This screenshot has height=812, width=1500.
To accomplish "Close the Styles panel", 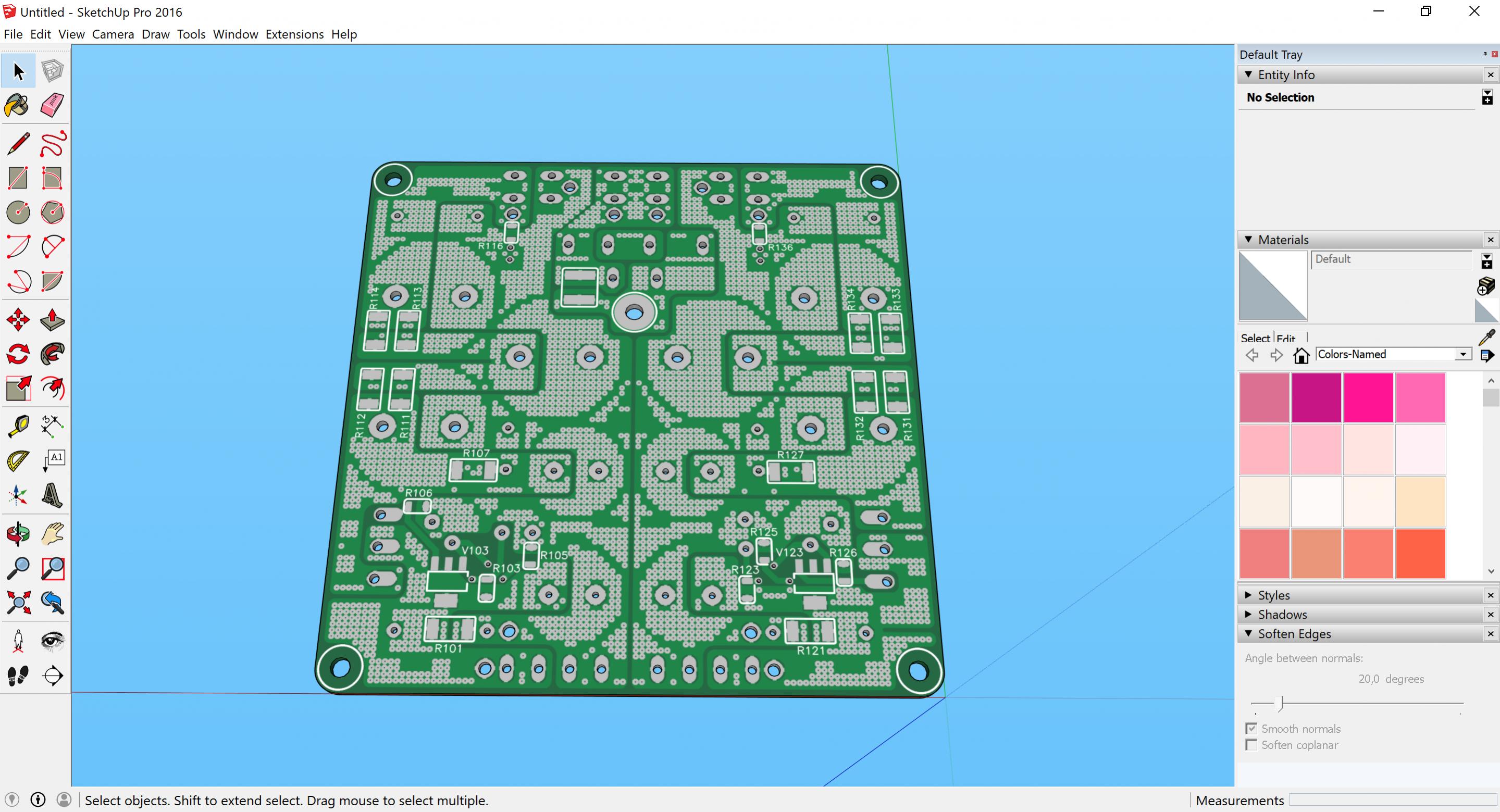I will click(x=1491, y=595).
